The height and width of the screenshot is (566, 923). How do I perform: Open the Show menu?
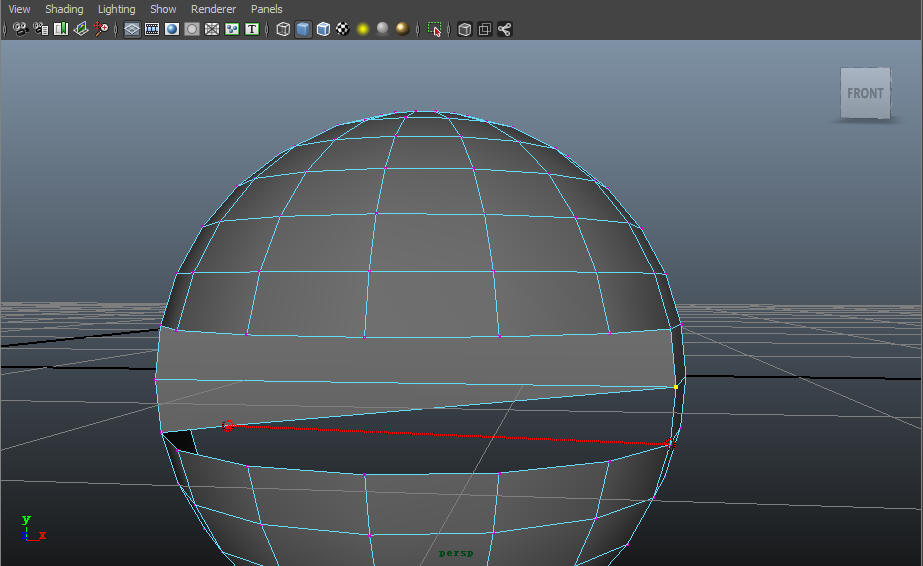pyautogui.click(x=163, y=9)
